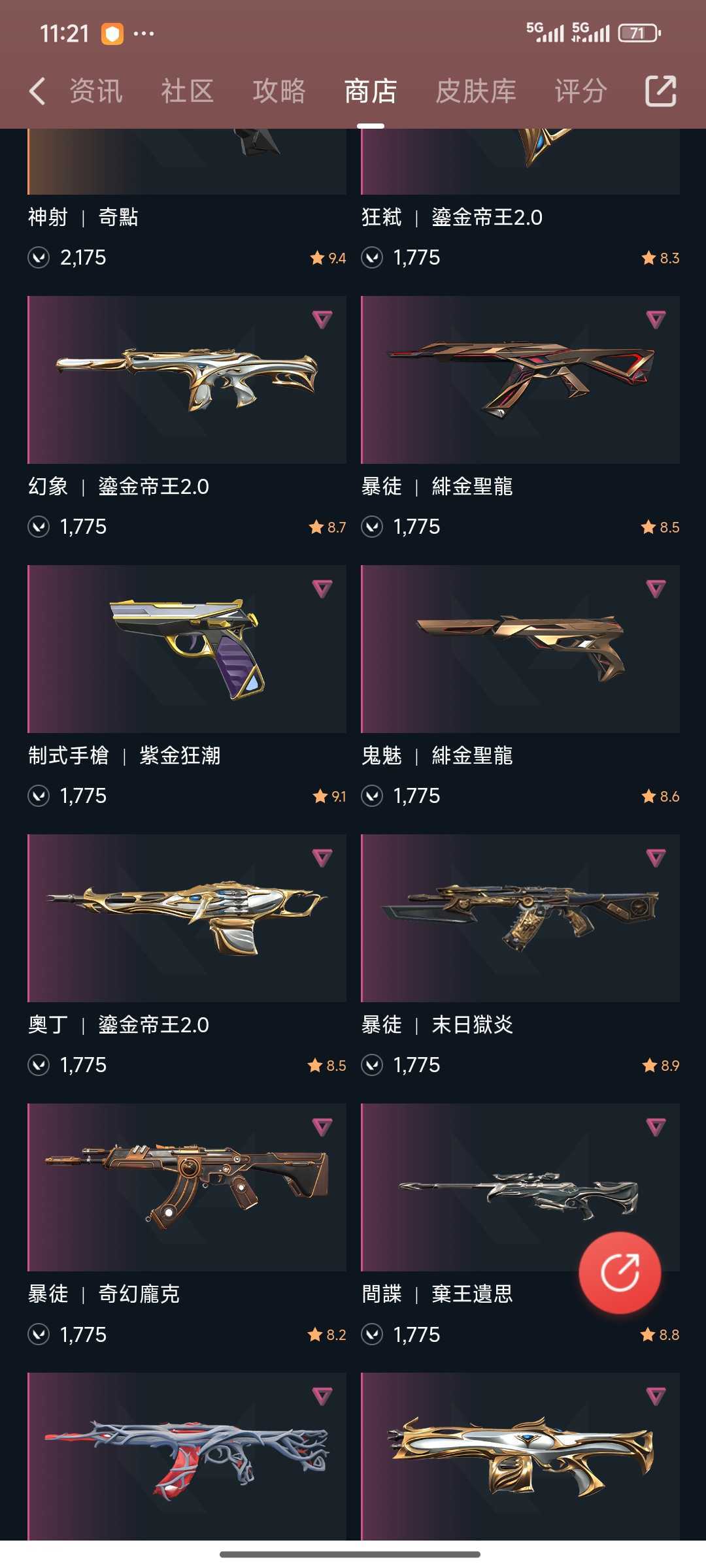Viewport: 706px width, 1568px height.
Task: Open the 攻略 tab
Action: point(279,91)
